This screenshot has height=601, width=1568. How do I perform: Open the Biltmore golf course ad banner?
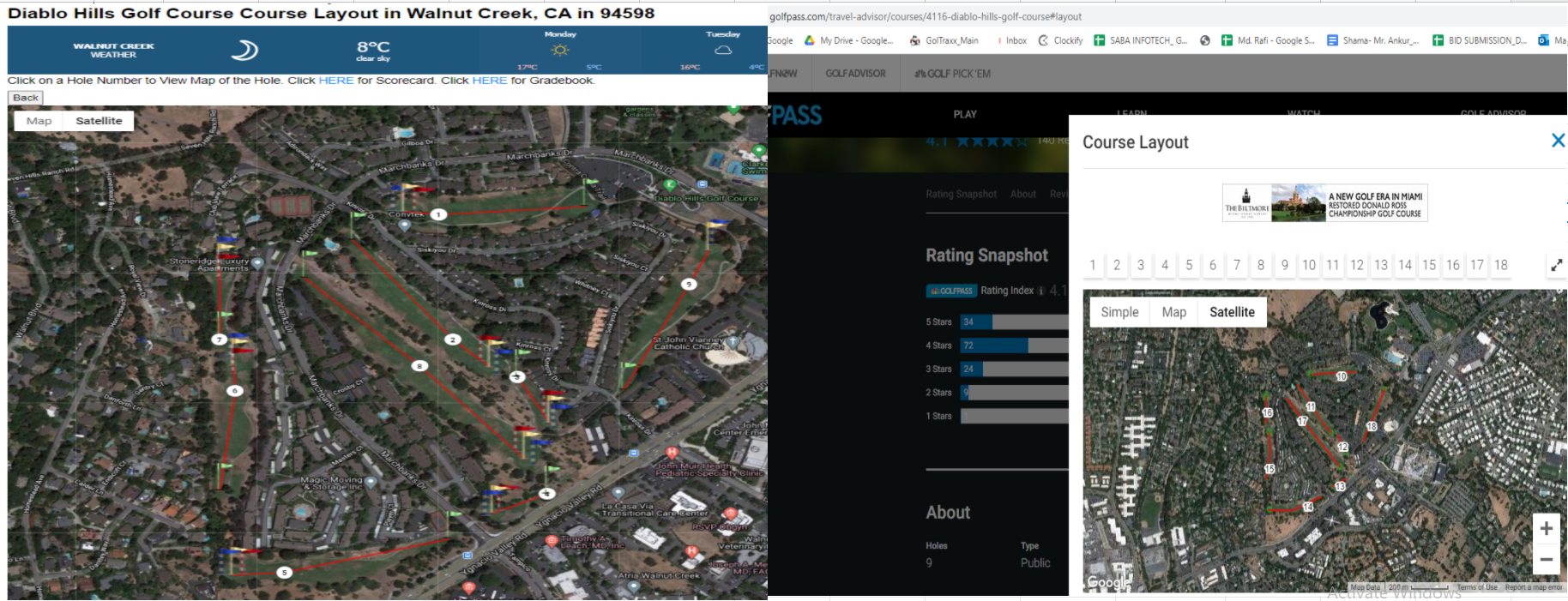(1324, 203)
